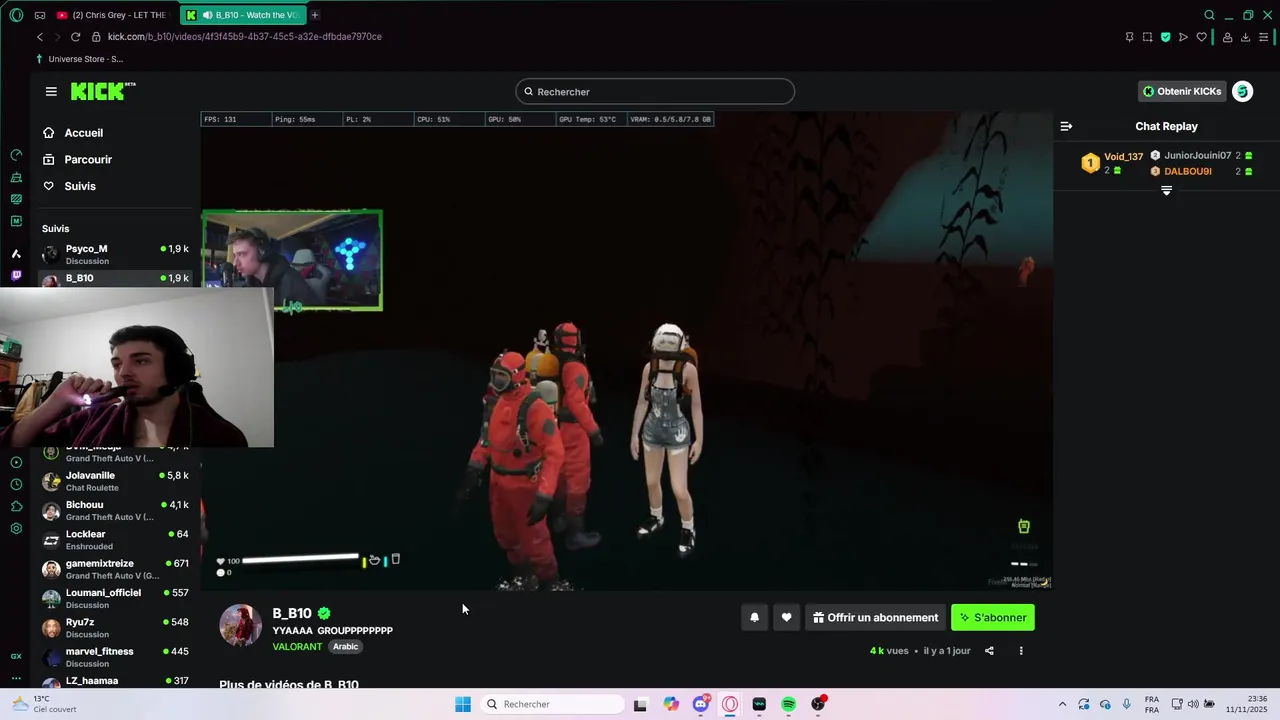Screen dimensions: 1280x720
Task: Click B_B10 channel name below video
Action: (x=292, y=613)
